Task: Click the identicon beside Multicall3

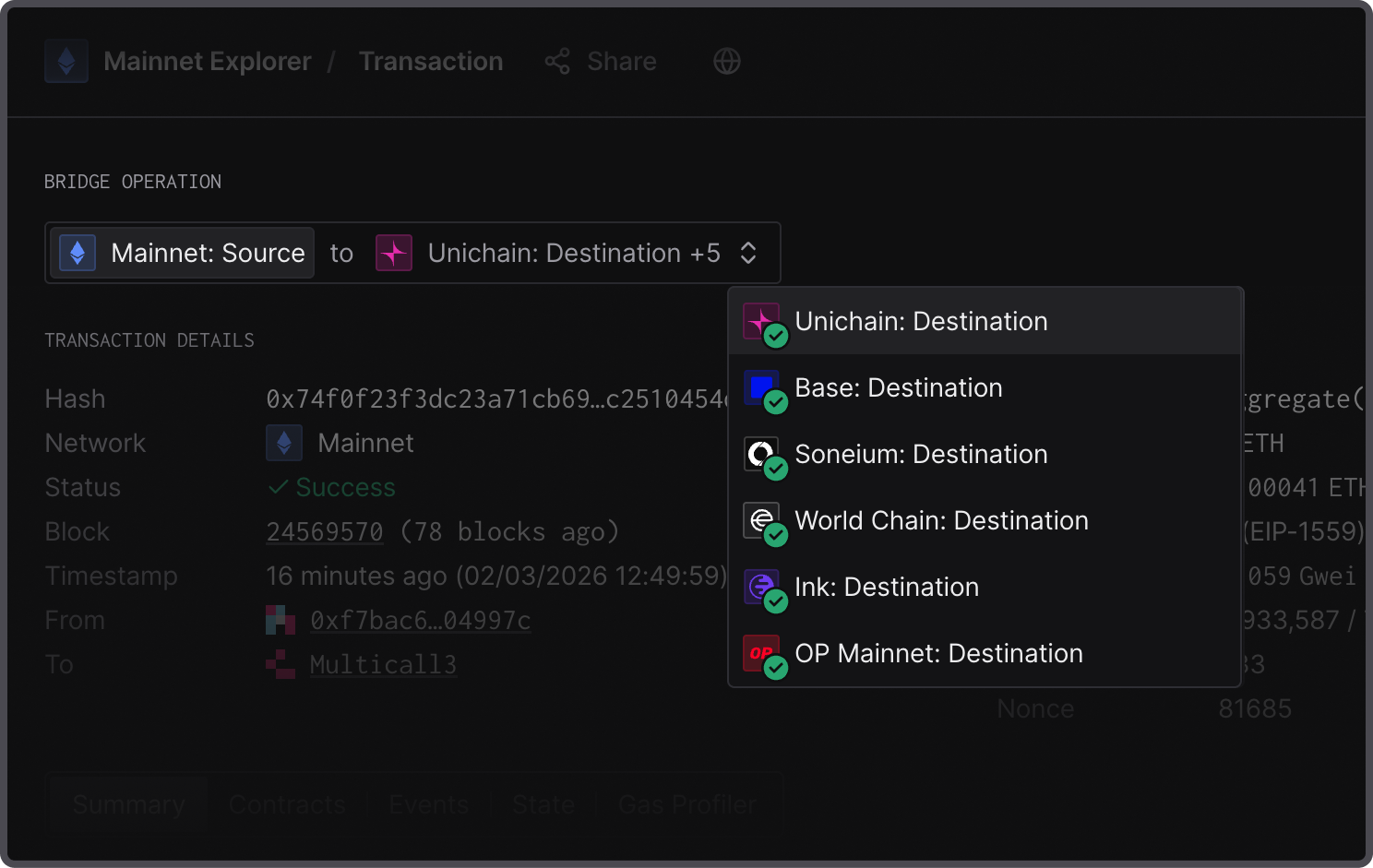Action: point(281,664)
